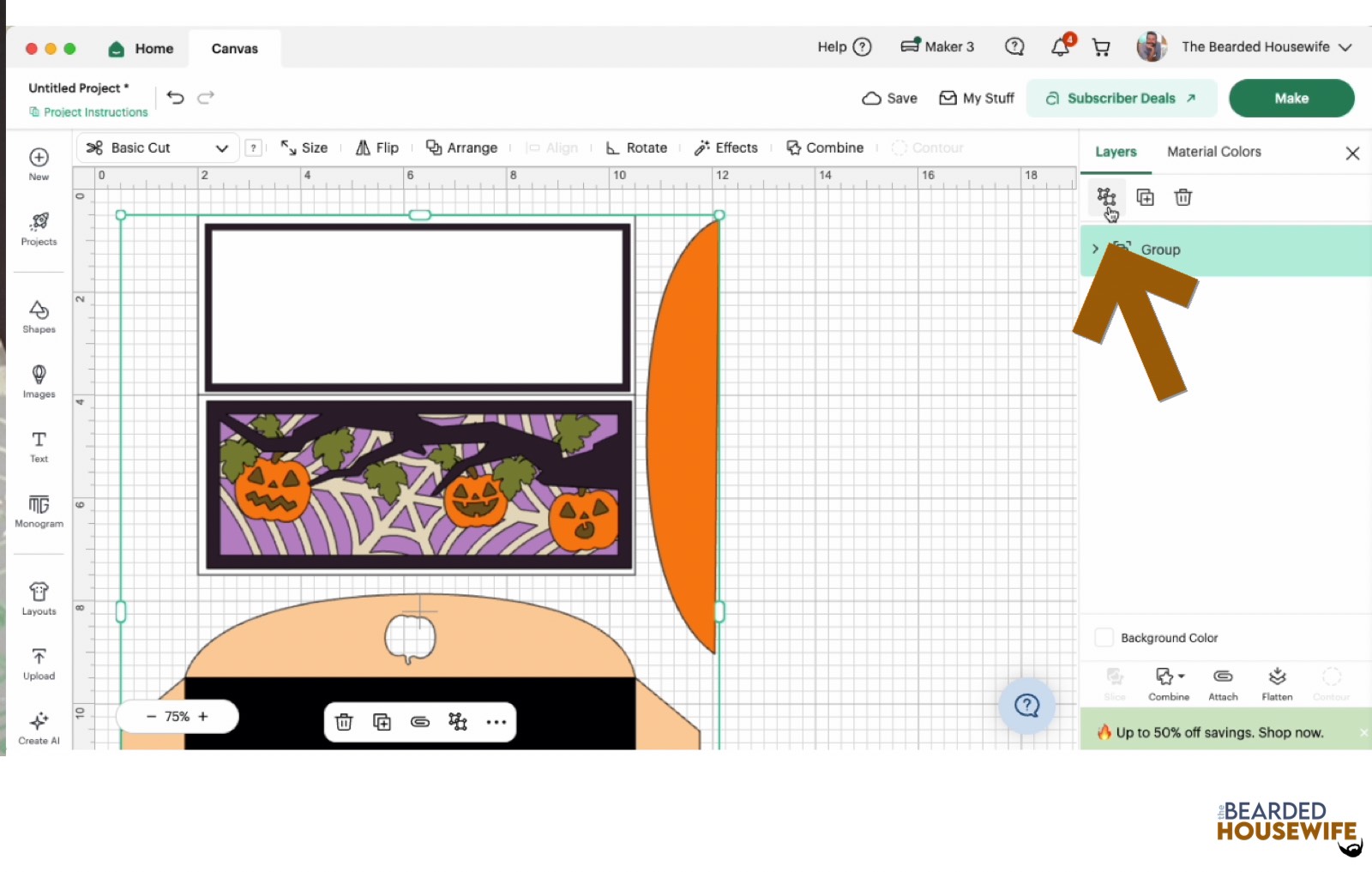Open the Basic Cut operation dropdown

158,147
